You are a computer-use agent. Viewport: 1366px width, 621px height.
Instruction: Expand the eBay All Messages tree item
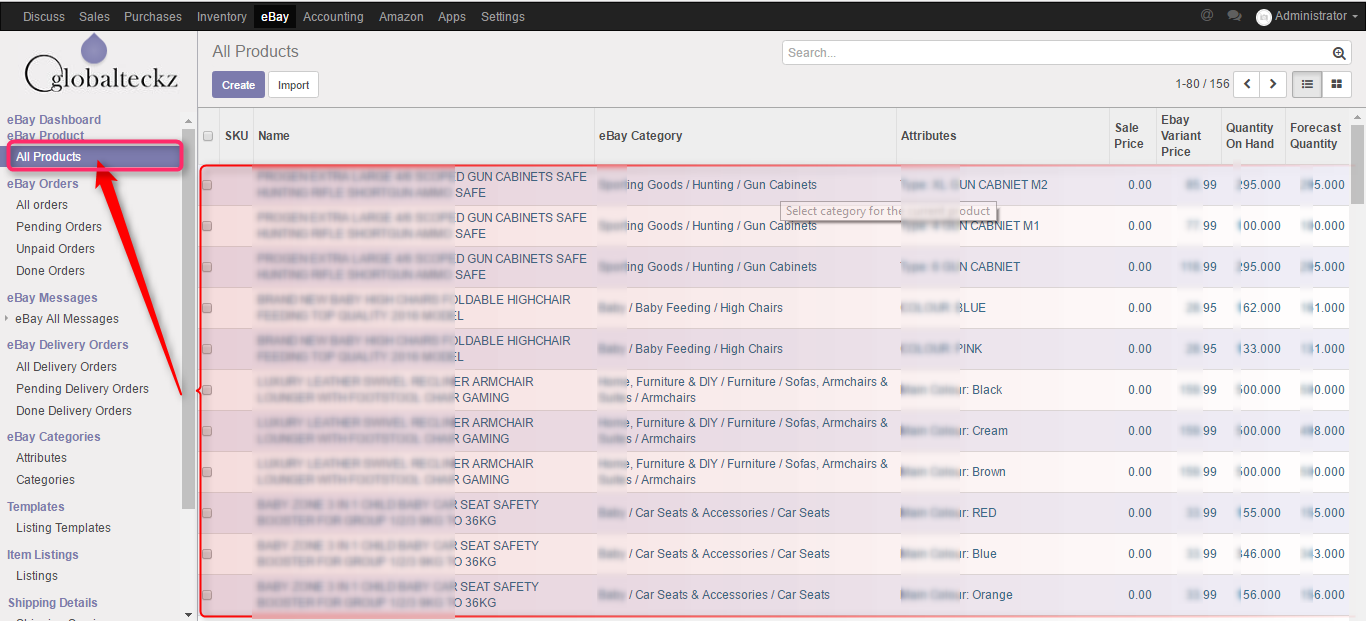click(8, 319)
